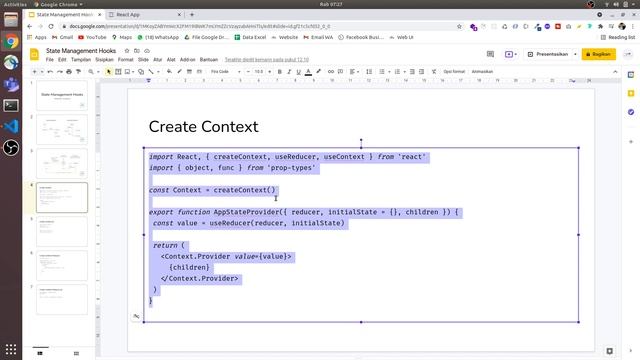
Task: Open the Slide menu
Action: (143, 60)
